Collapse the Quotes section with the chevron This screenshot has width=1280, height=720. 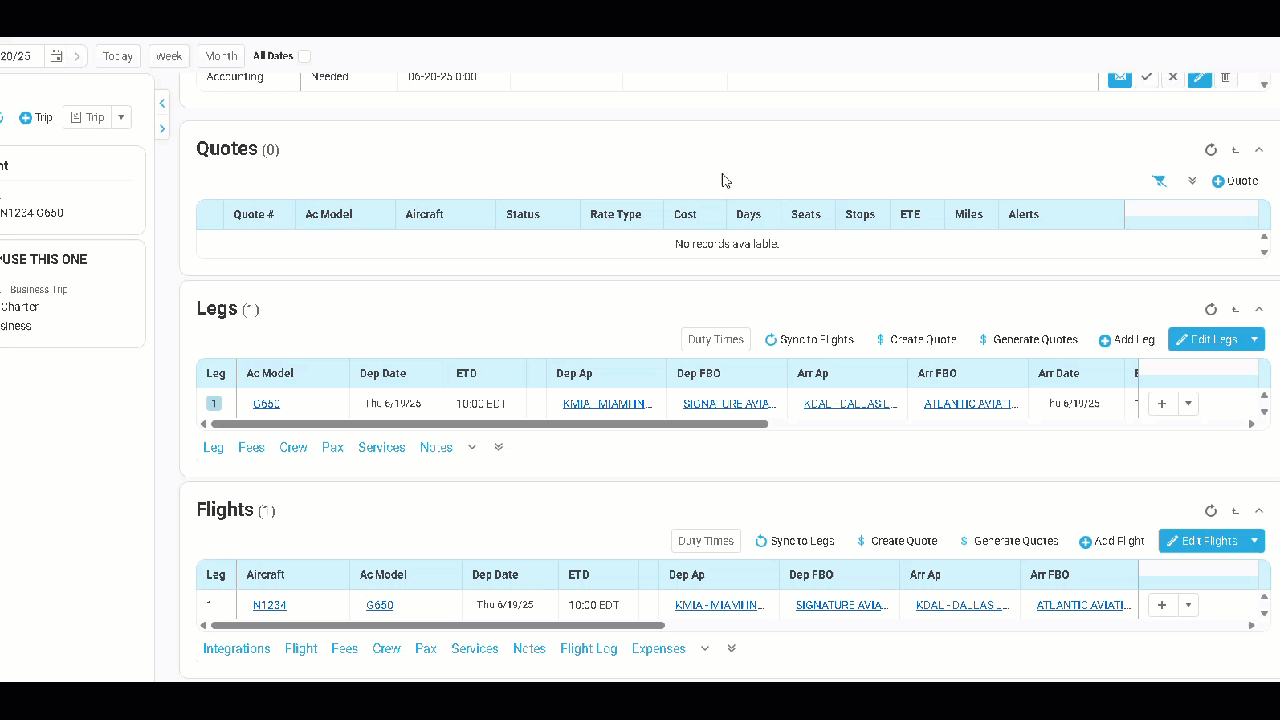tap(1259, 150)
